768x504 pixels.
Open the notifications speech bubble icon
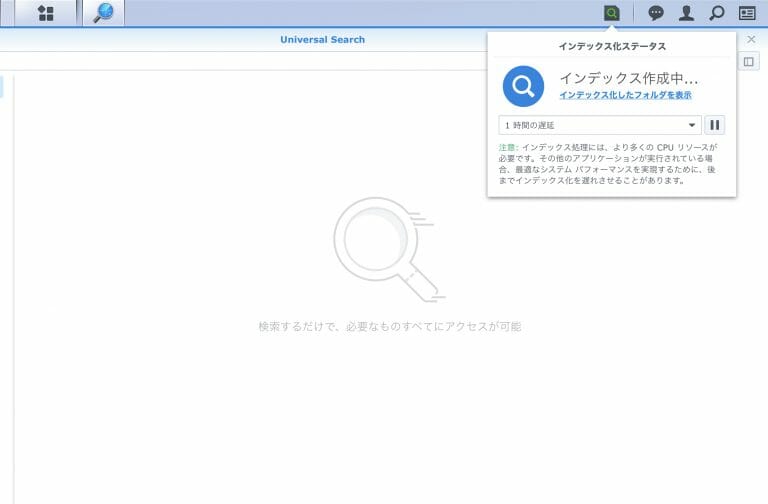656,13
